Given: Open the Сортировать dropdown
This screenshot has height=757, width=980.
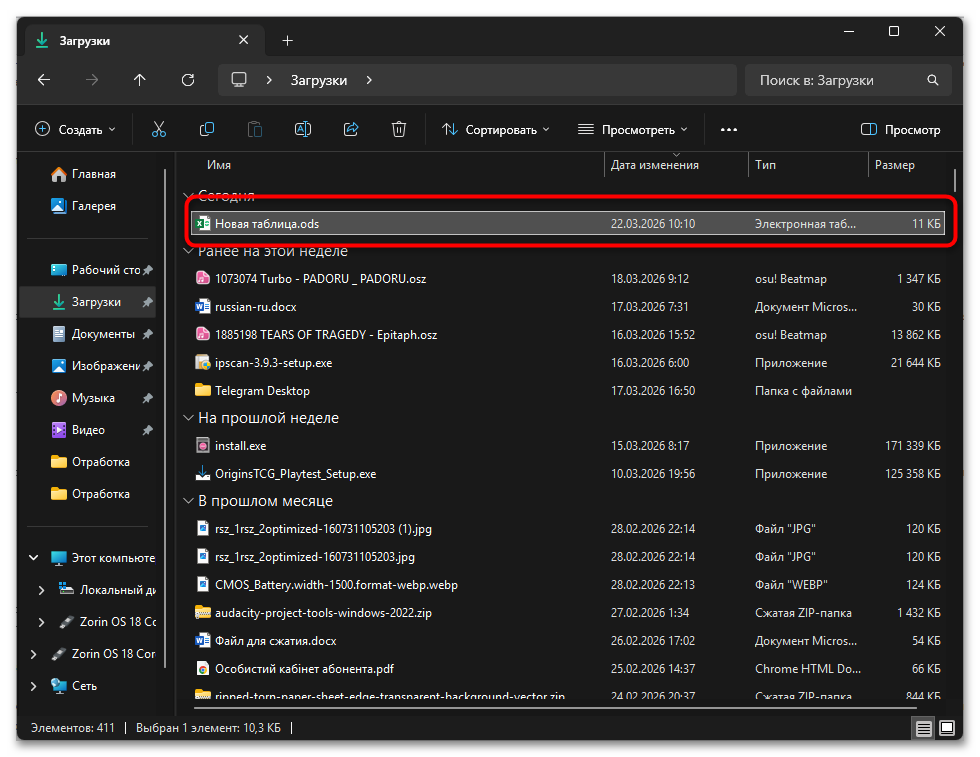Looking at the screenshot, I should (x=496, y=129).
